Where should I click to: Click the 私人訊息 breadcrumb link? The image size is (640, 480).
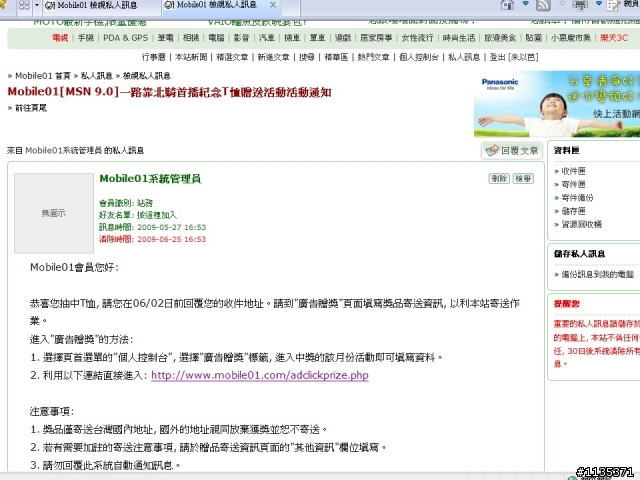[96, 76]
